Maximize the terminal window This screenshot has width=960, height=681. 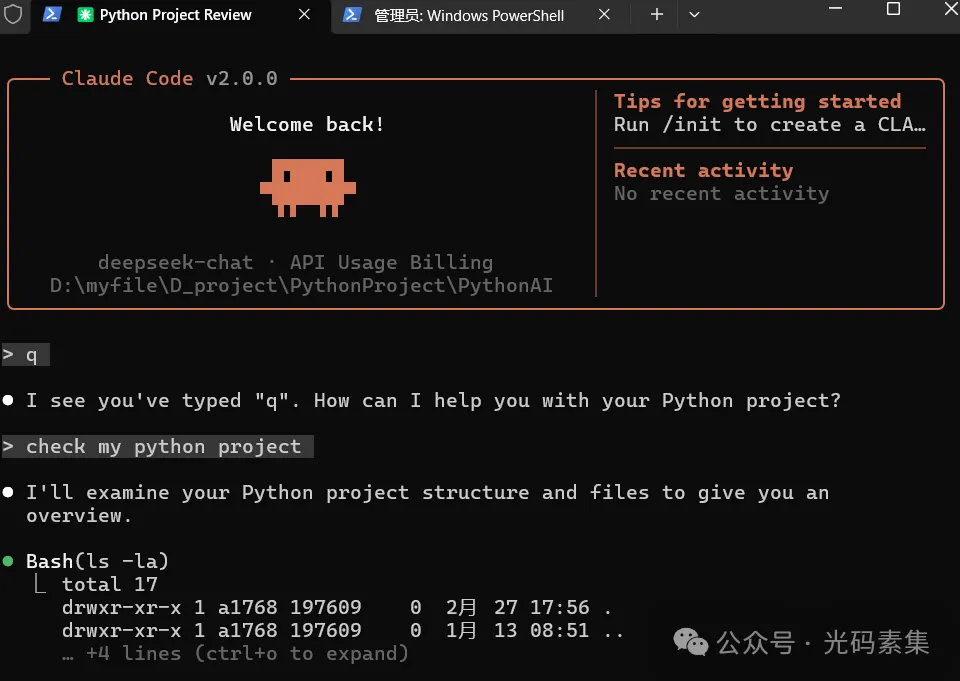coord(893,9)
